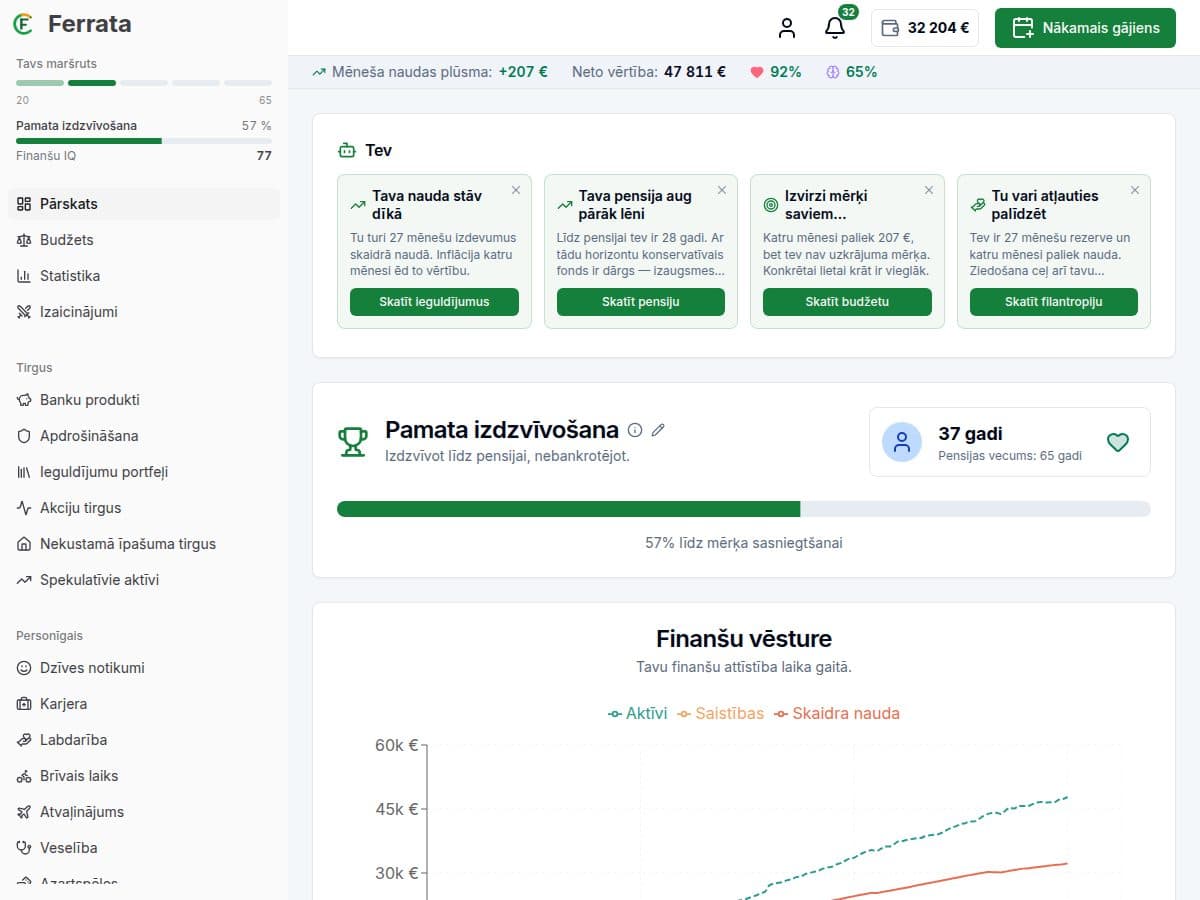The height and width of the screenshot is (900, 1200).
Task: Open the user profile icon
Action: point(787,28)
